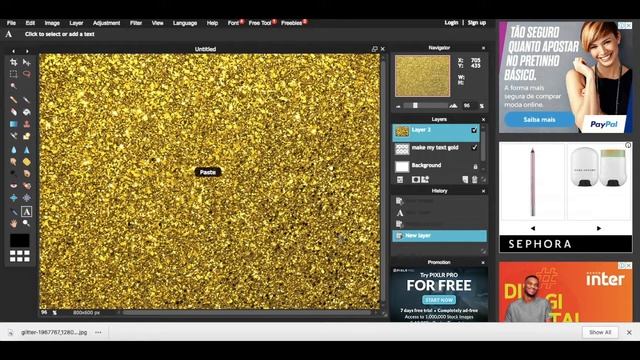Click the Layer 2 thumbnail
The width and height of the screenshot is (640, 360).
402,131
